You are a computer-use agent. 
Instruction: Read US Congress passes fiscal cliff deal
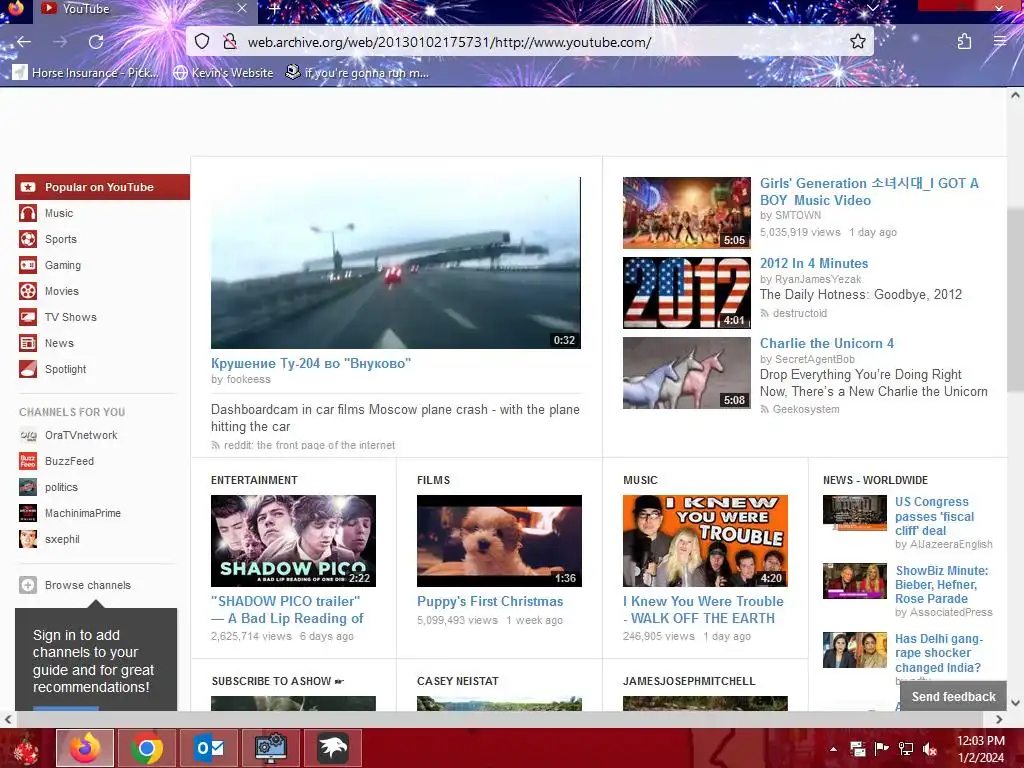tap(935, 516)
